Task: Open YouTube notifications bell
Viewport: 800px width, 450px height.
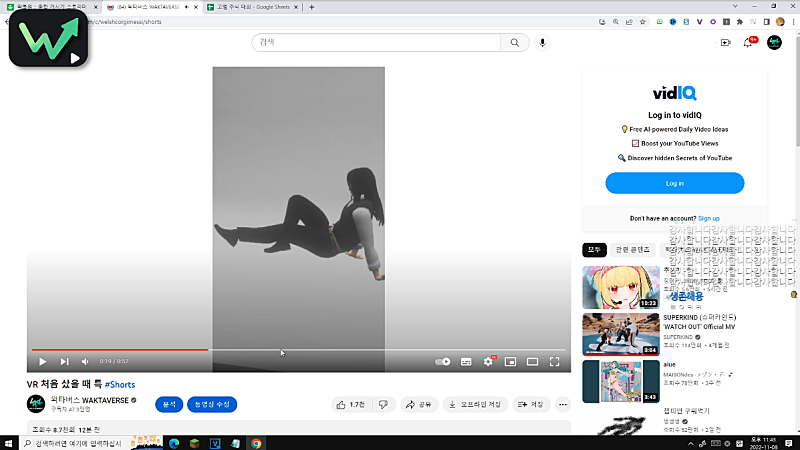Action: coord(748,42)
